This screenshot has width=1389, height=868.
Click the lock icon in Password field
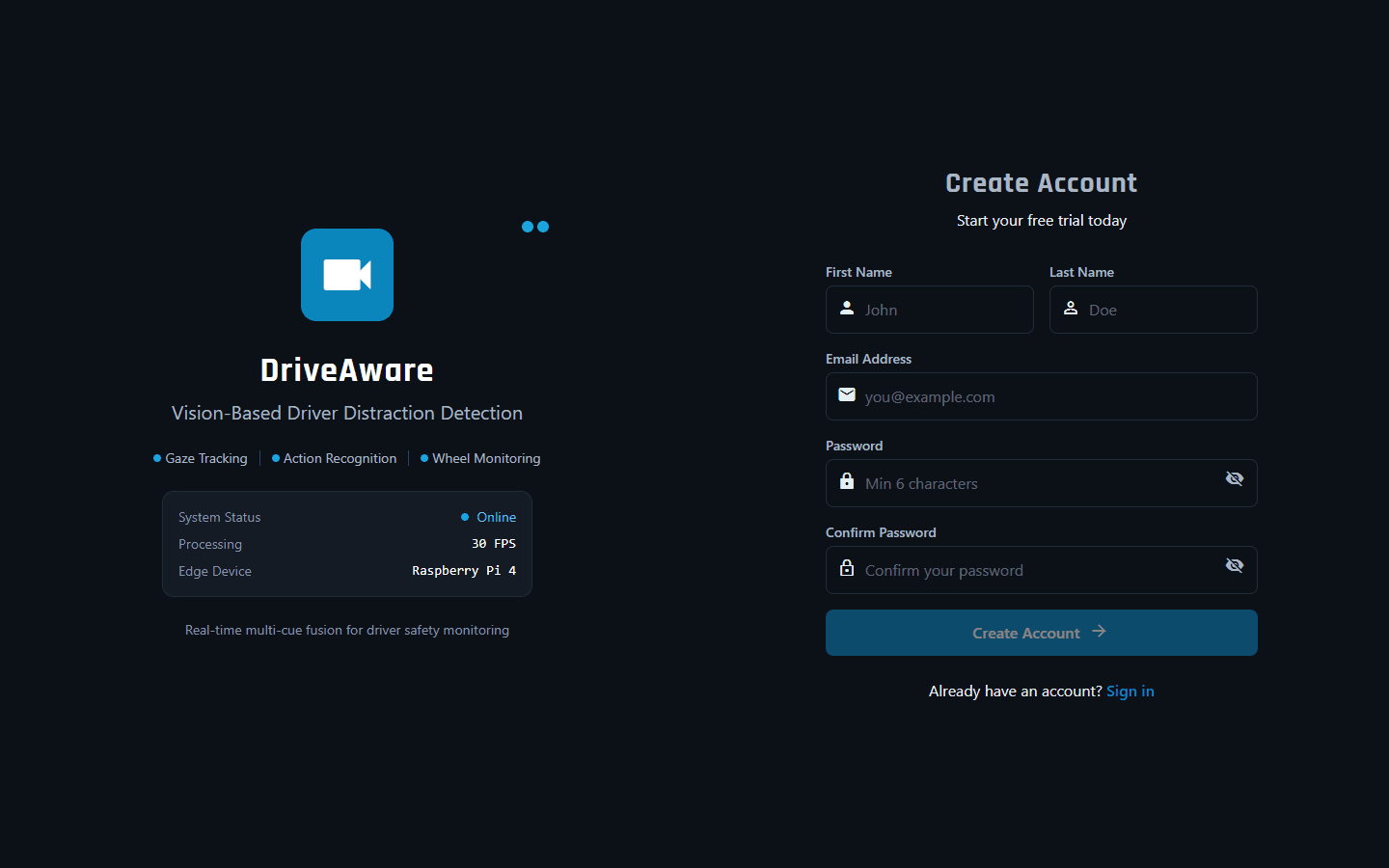pyautogui.click(x=847, y=481)
